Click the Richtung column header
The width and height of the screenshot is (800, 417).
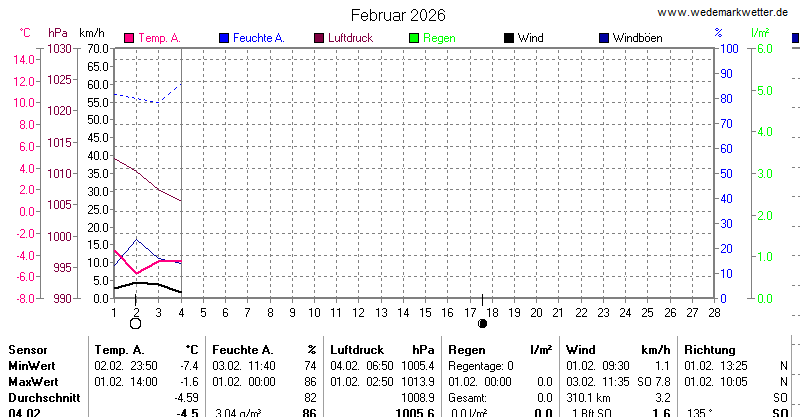[x=710, y=351]
